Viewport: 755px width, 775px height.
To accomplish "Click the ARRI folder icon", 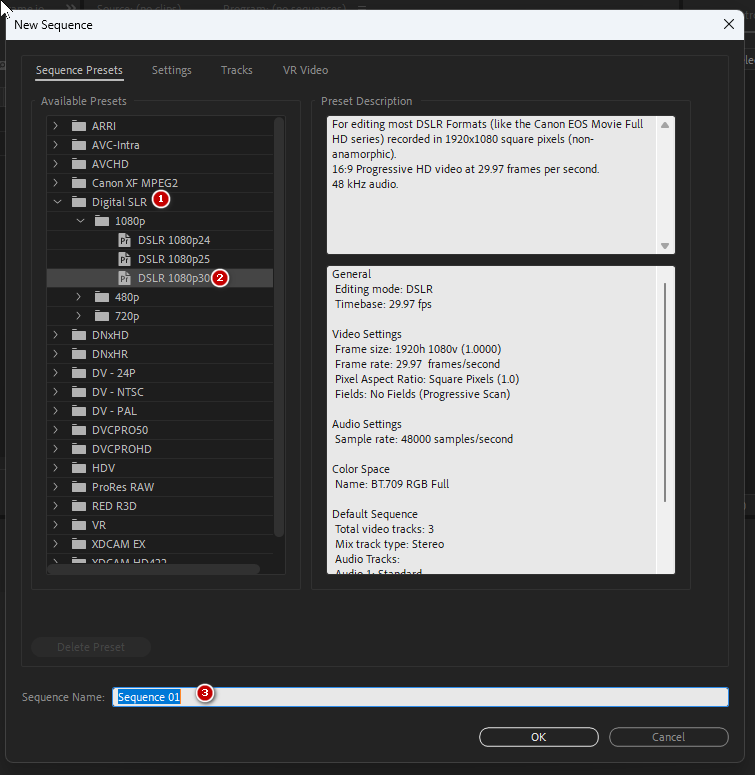I will (x=79, y=126).
